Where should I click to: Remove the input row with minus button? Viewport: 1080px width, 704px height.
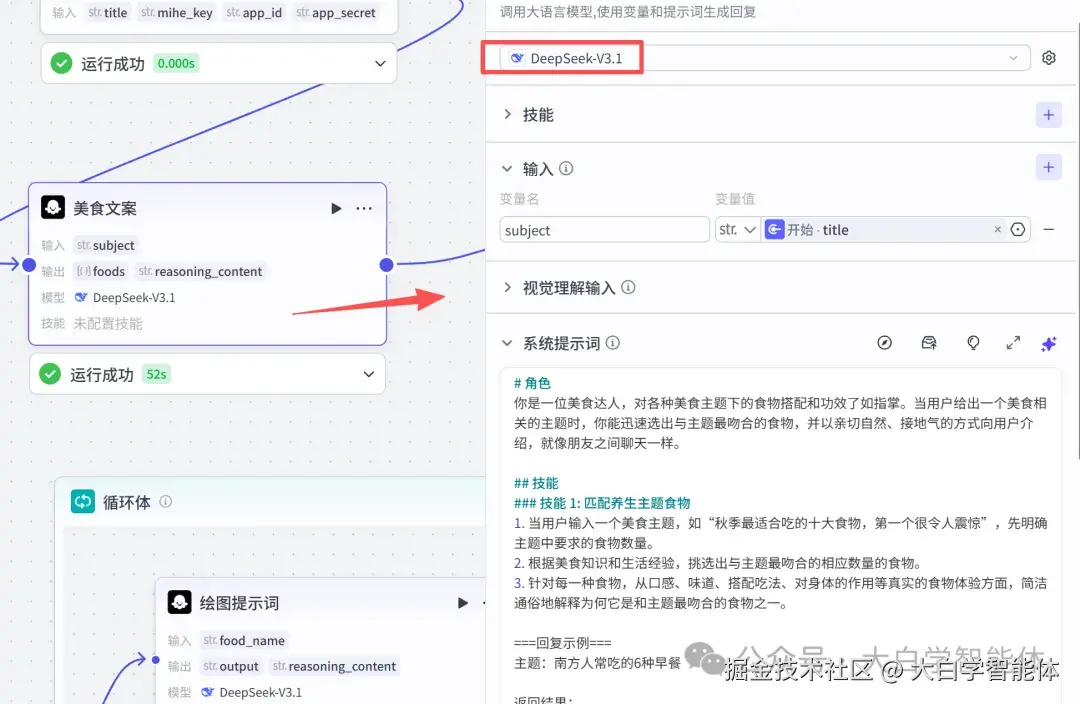[1048, 229]
